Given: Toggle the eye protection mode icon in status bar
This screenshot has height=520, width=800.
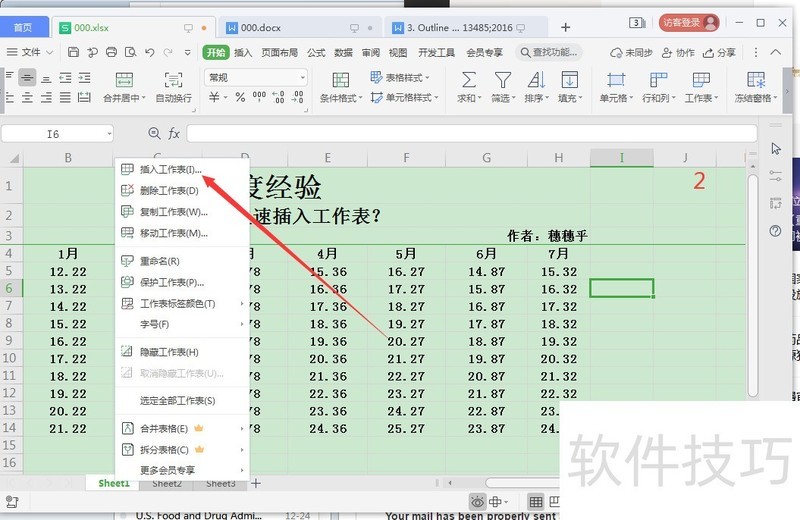Looking at the screenshot, I should [x=478, y=502].
